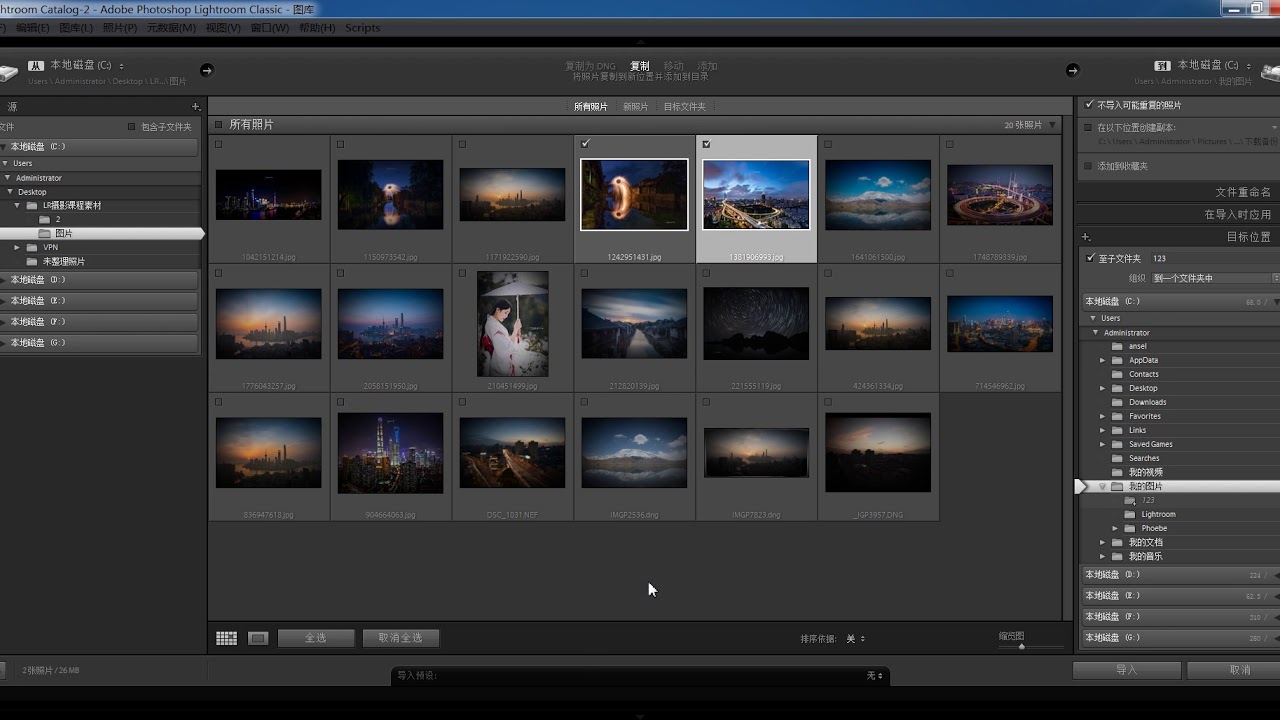Check the 1641061500.jpg photo checkbox
Screen dimensions: 1280x720
point(829,144)
